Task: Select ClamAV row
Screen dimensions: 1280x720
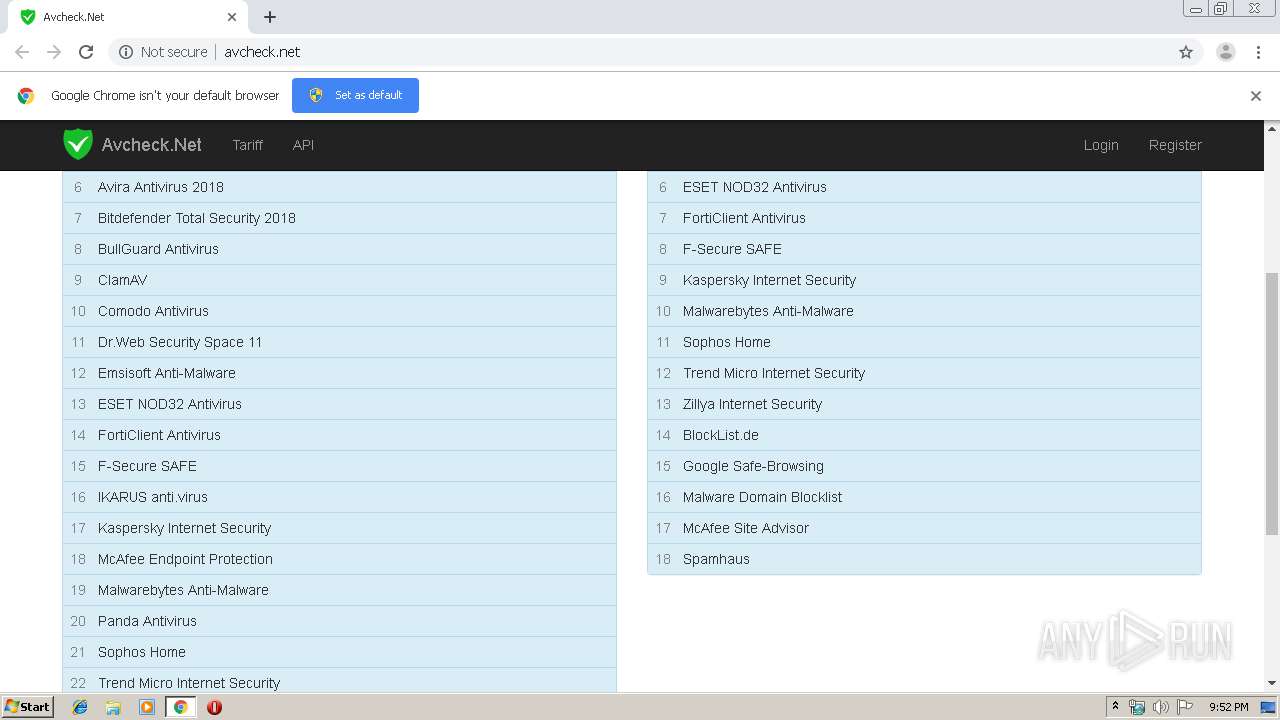Action: 339,280
